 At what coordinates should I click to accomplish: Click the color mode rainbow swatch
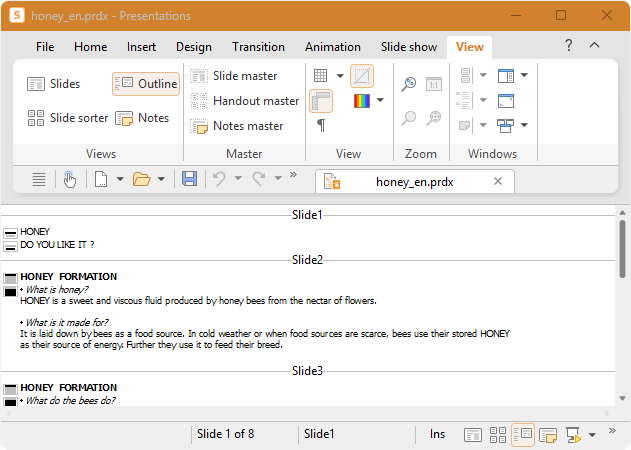(362, 101)
